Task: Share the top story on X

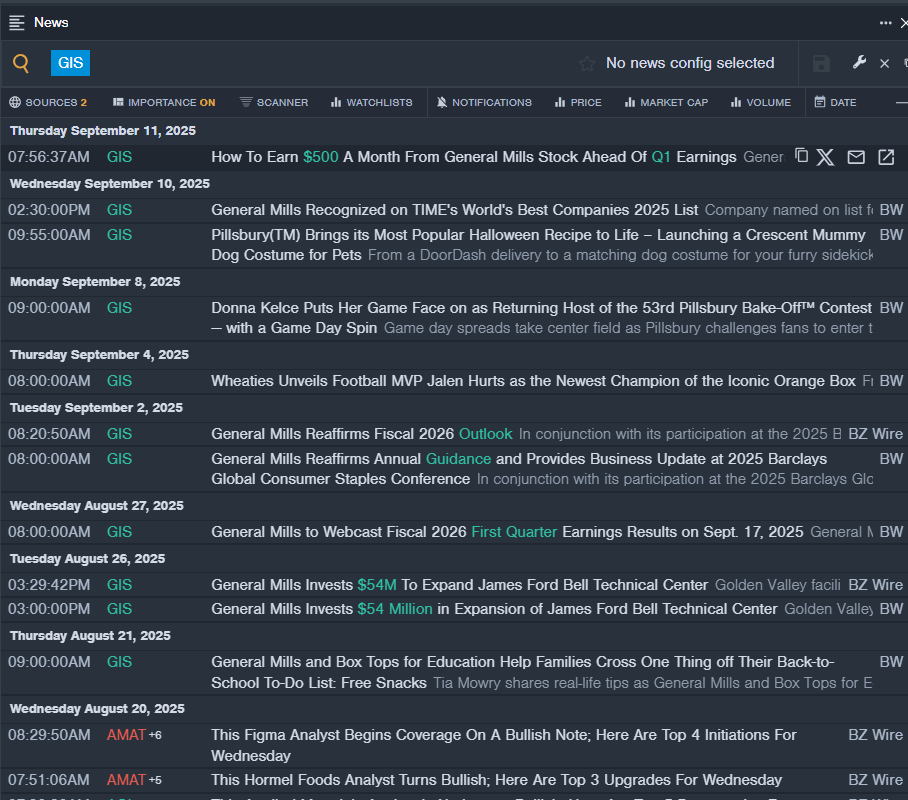Action: tap(825, 157)
